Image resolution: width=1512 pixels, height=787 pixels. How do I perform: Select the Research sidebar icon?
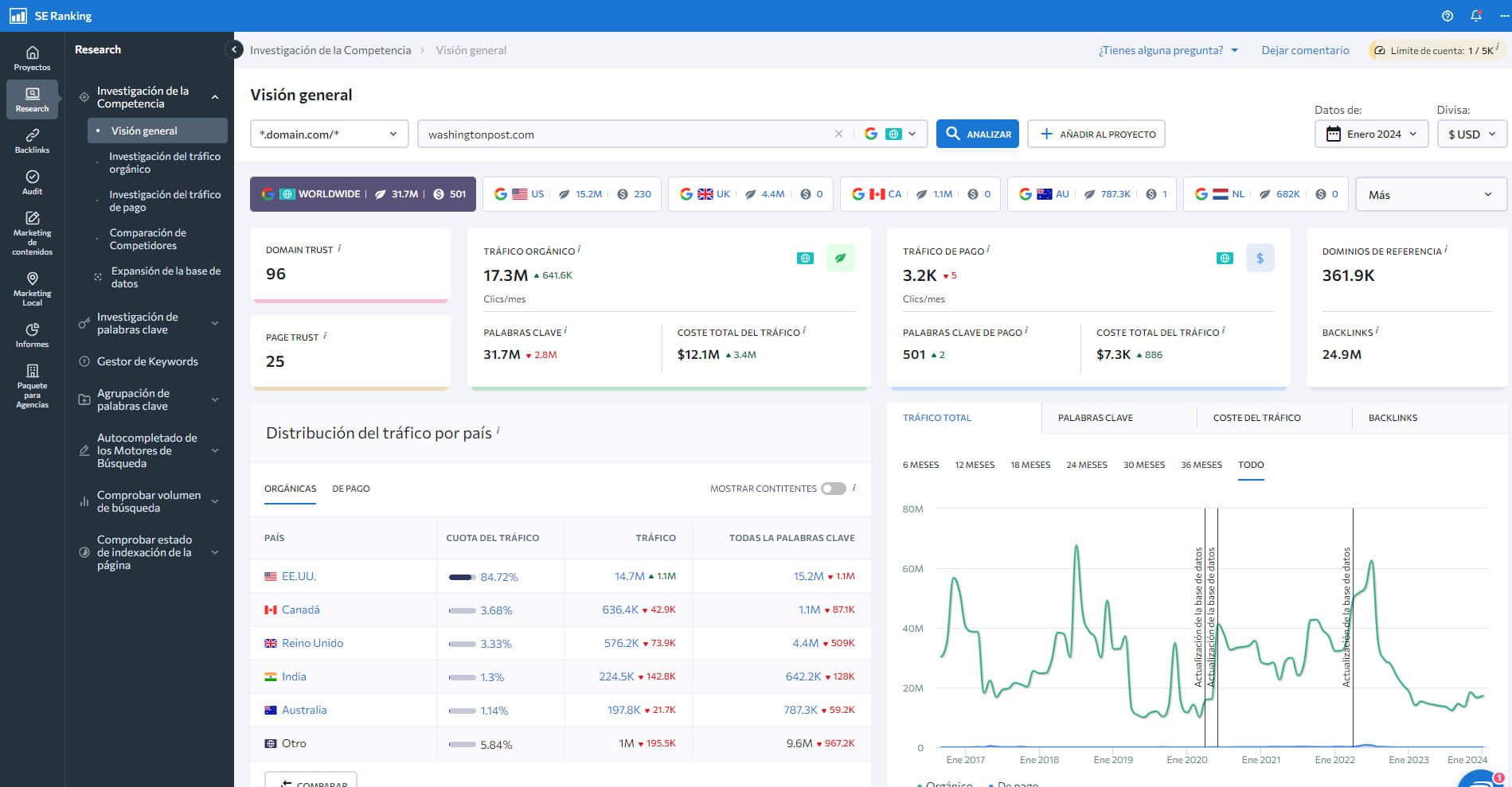tap(32, 99)
